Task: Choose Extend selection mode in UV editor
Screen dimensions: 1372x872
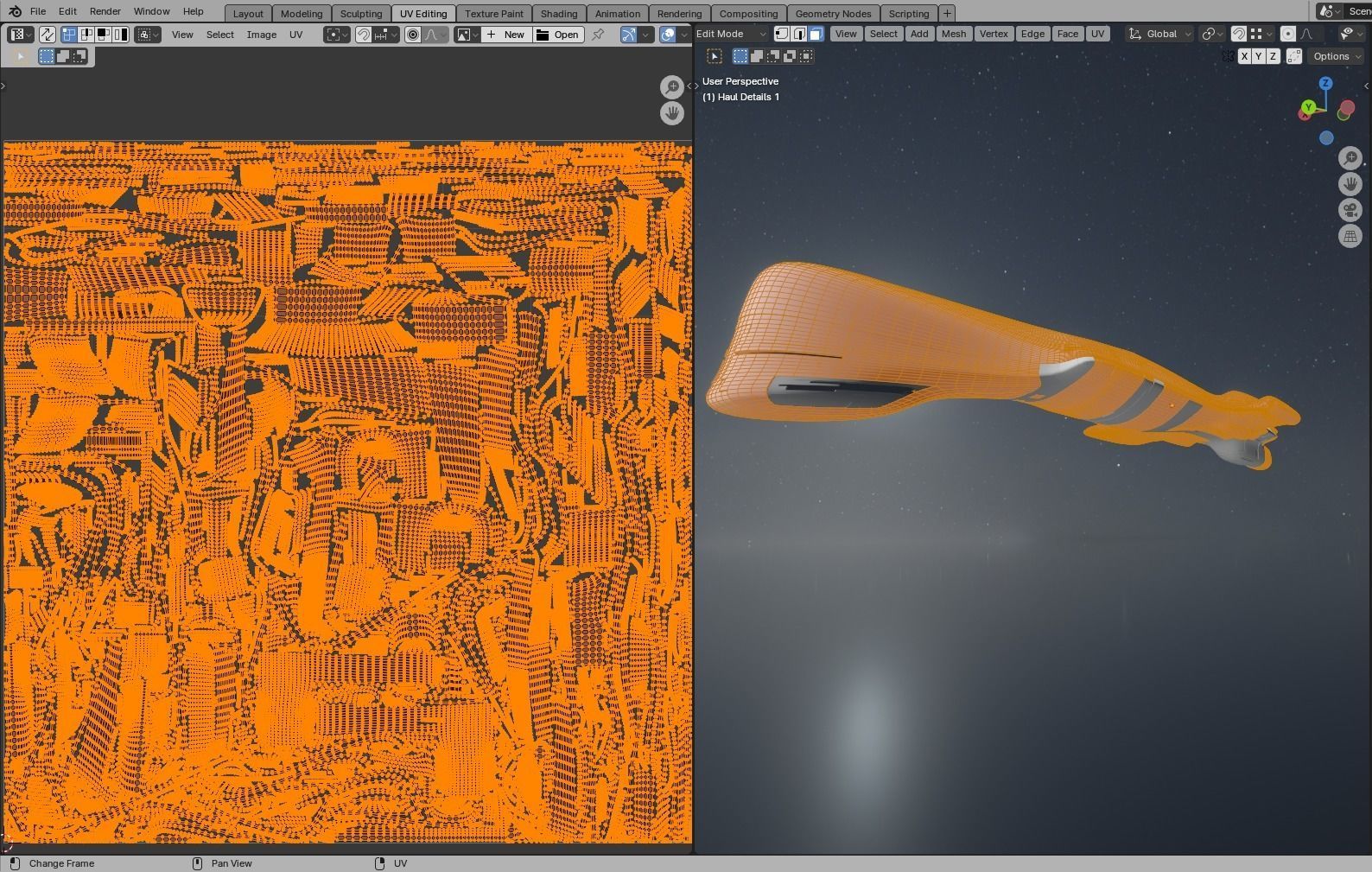Action: click(63, 56)
